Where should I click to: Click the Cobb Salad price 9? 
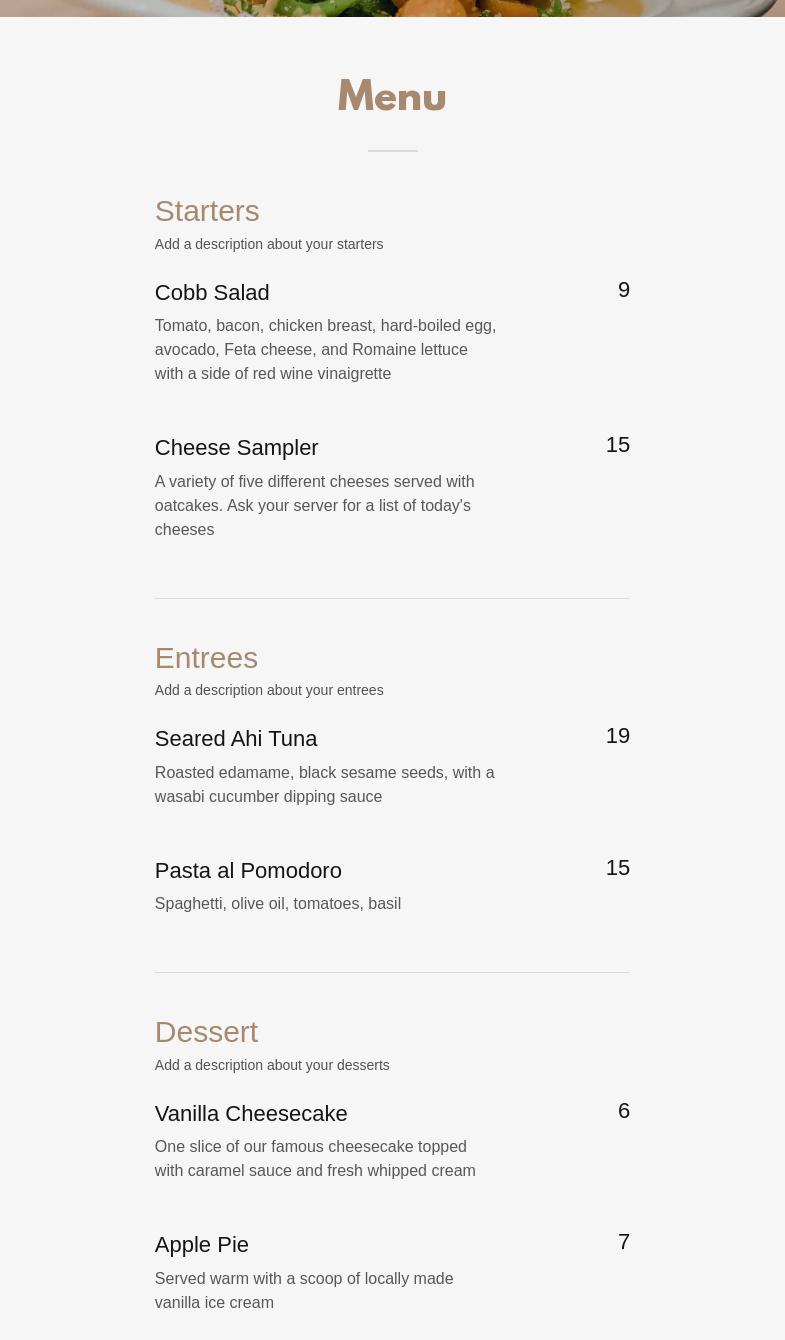pos(624,289)
